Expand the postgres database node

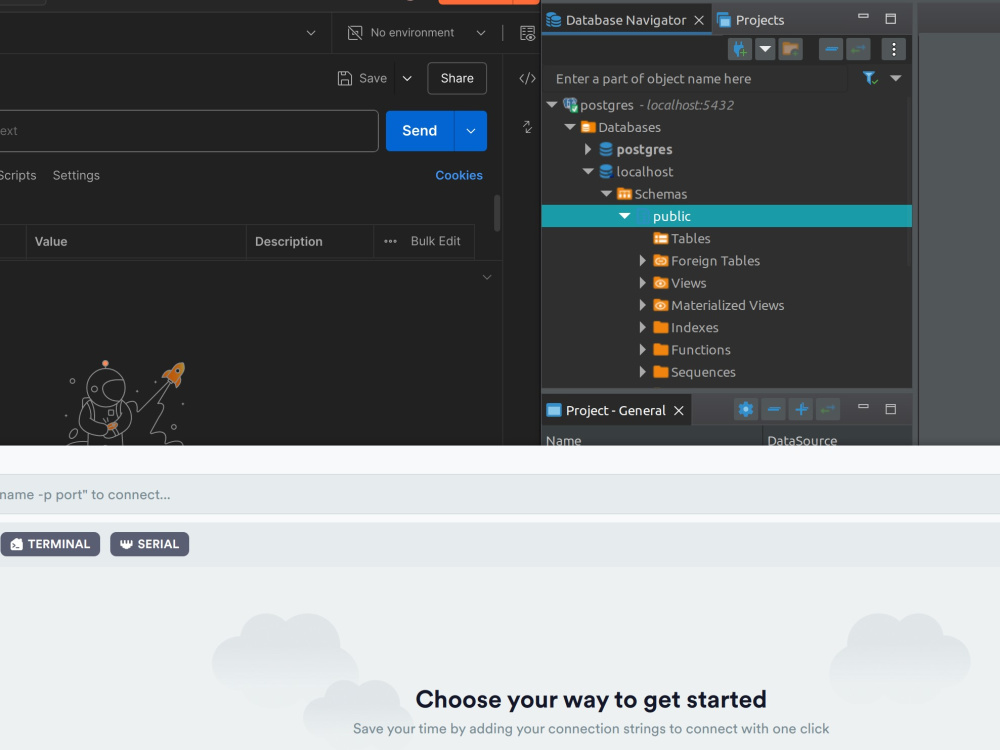tap(588, 149)
